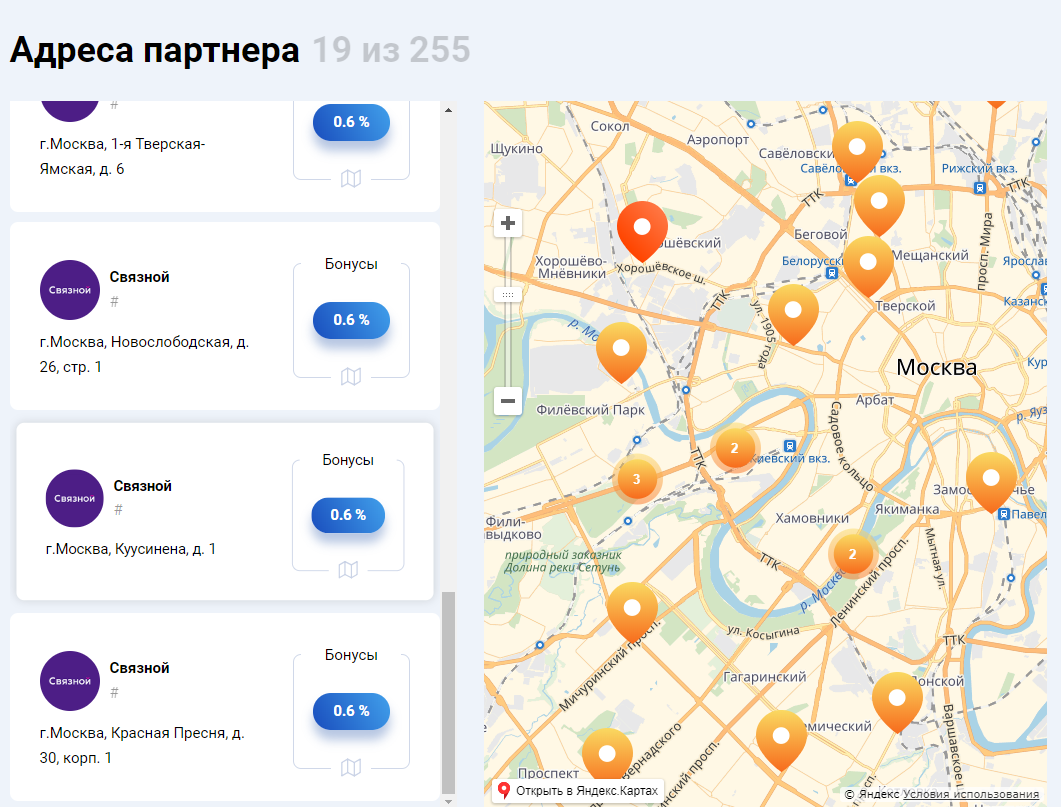Click the address list scrollbar up arrow
This screenshot has width=1061, height=807.
[448, 110]
